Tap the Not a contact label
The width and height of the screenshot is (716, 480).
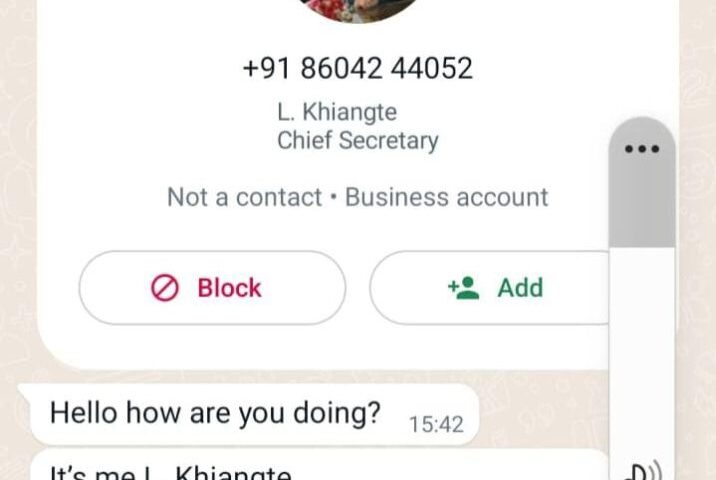pos(244,197)
